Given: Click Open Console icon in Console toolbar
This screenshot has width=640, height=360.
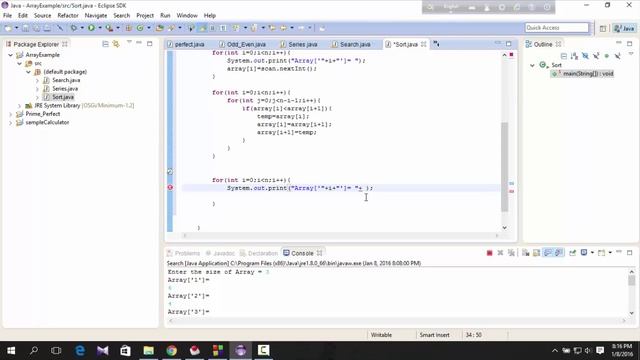Looking at the screenshot, I should click(601, 253).
